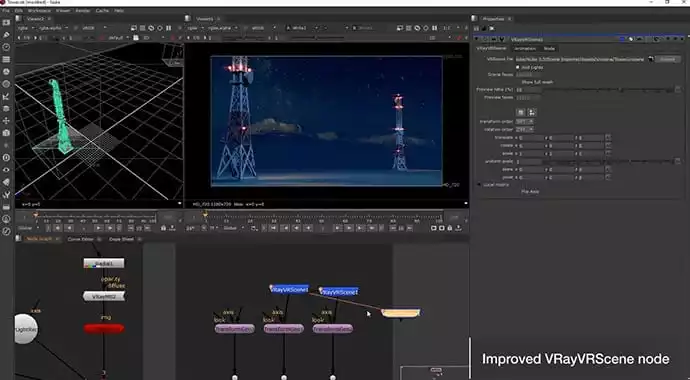Click the playhead marker on Viewer1 timeline
This screenshot has height=380, width=690.
click(205, 215)
